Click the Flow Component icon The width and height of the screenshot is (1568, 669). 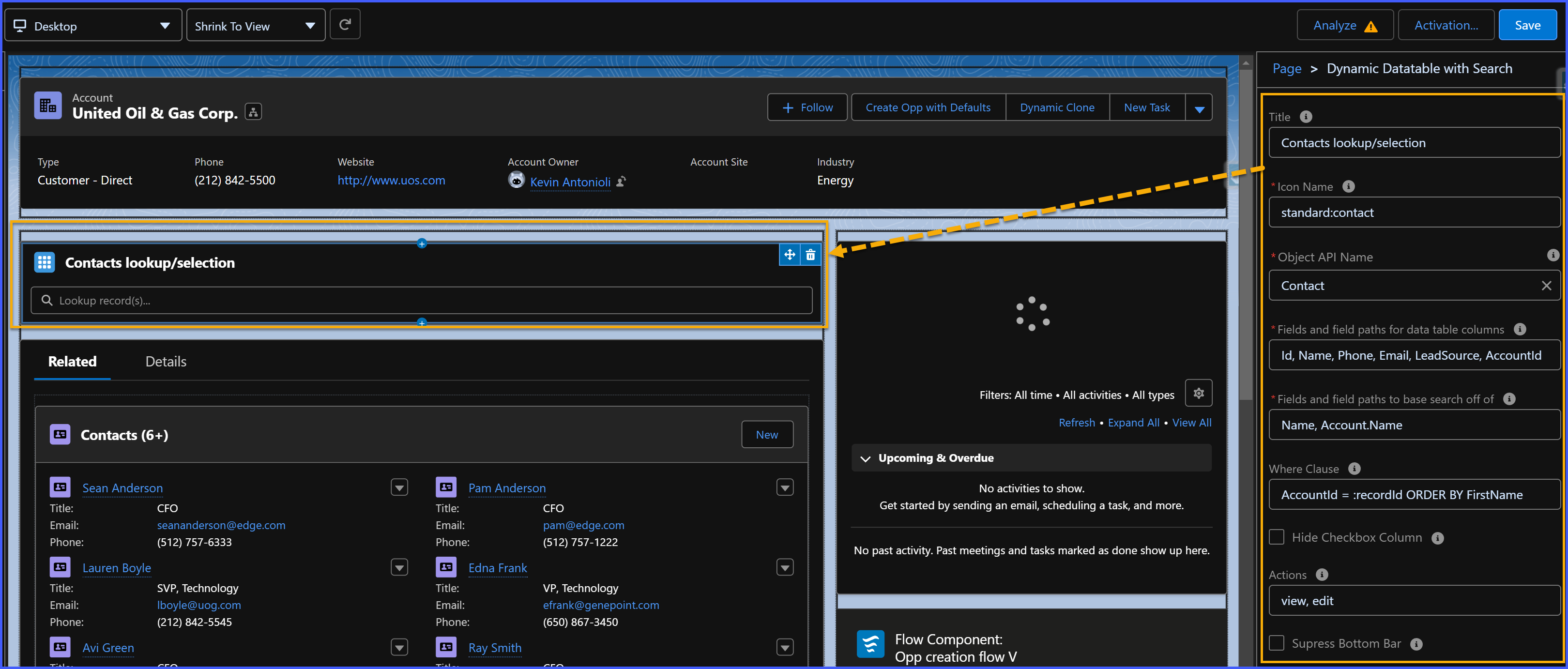870,644
